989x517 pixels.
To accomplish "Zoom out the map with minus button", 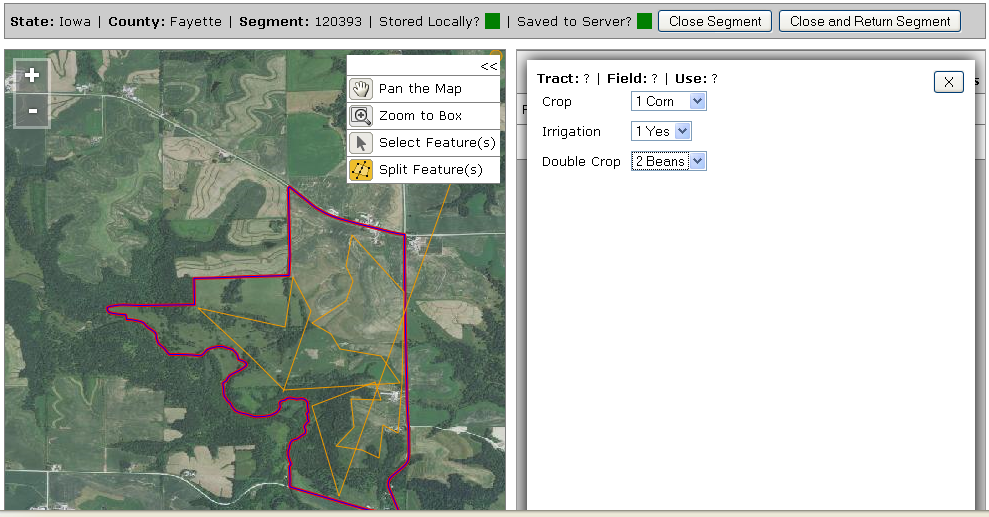I will point(32,111).
